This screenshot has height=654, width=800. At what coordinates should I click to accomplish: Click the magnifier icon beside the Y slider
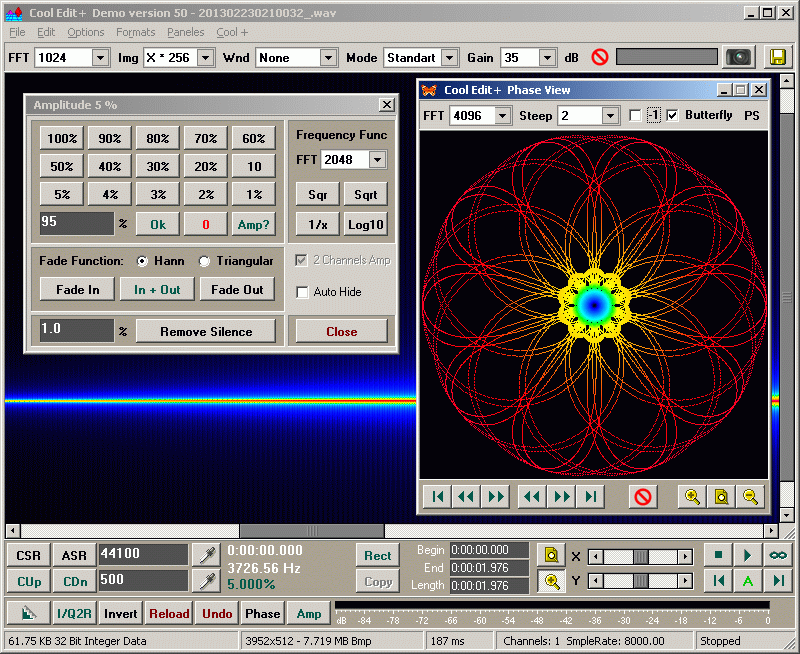[551, 581]
